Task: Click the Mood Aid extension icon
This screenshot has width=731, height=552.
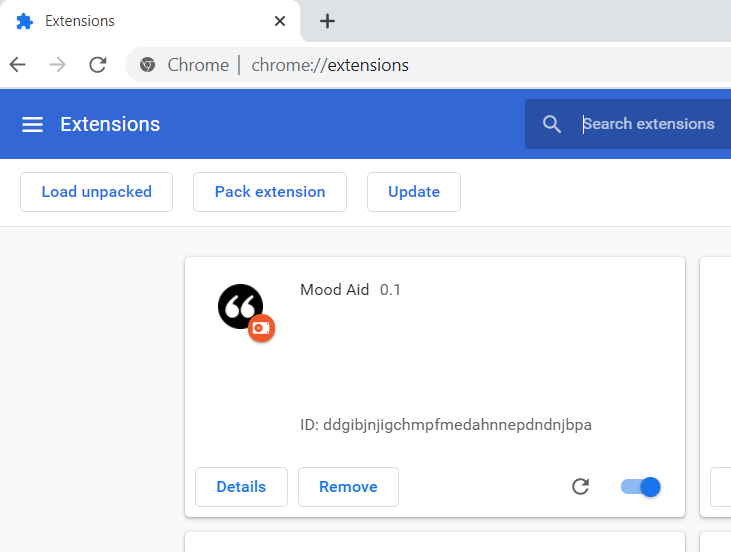Action: point(241,306)
